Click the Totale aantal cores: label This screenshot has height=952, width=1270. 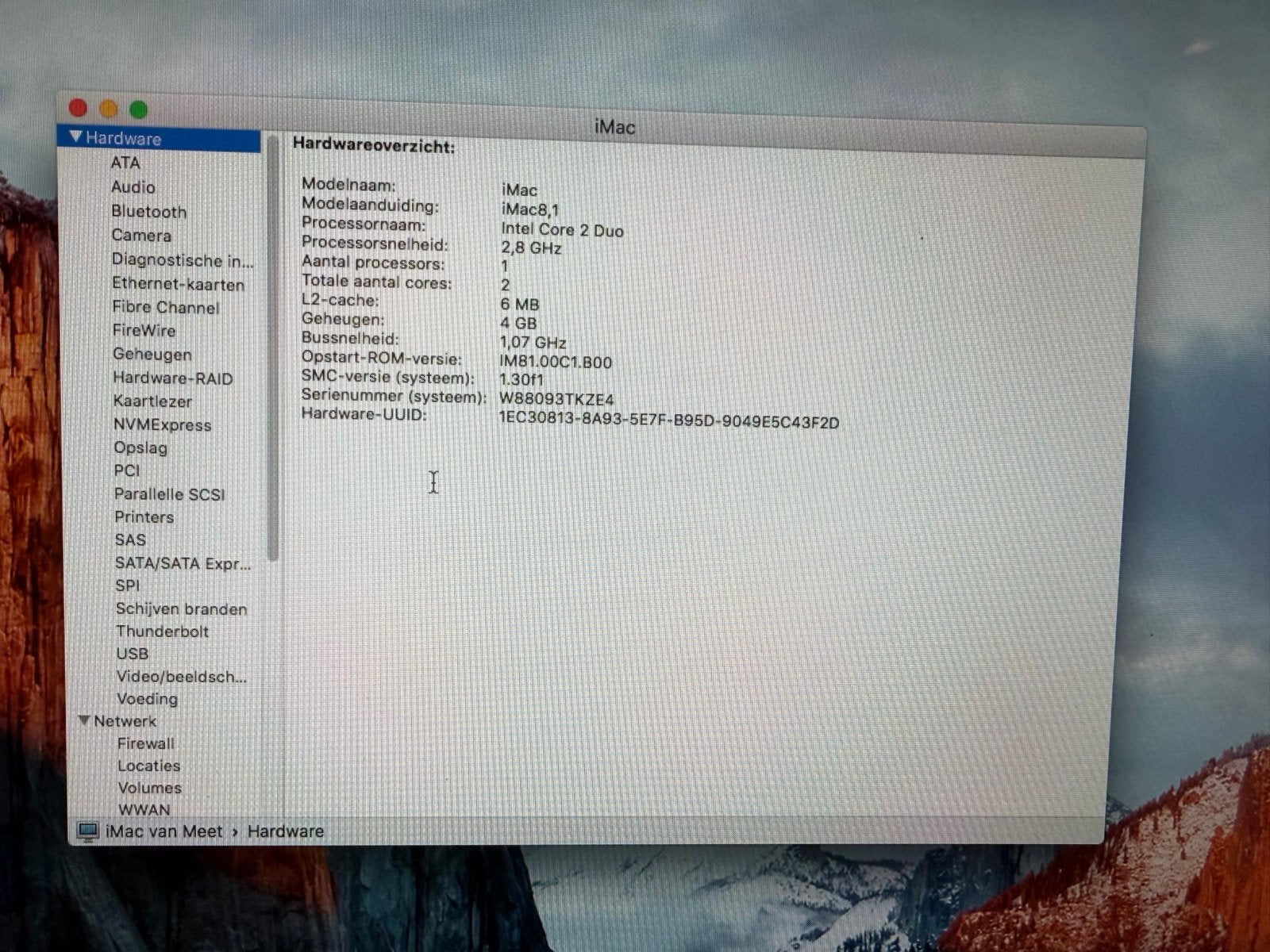click(x=376, y=282)
